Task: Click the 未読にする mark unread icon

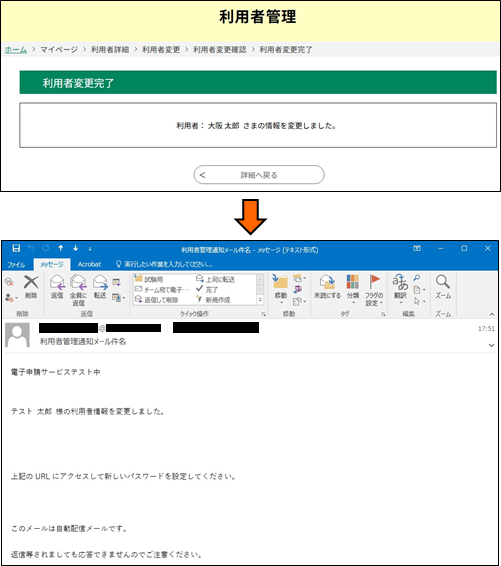Action: click(x=327, y=282)
